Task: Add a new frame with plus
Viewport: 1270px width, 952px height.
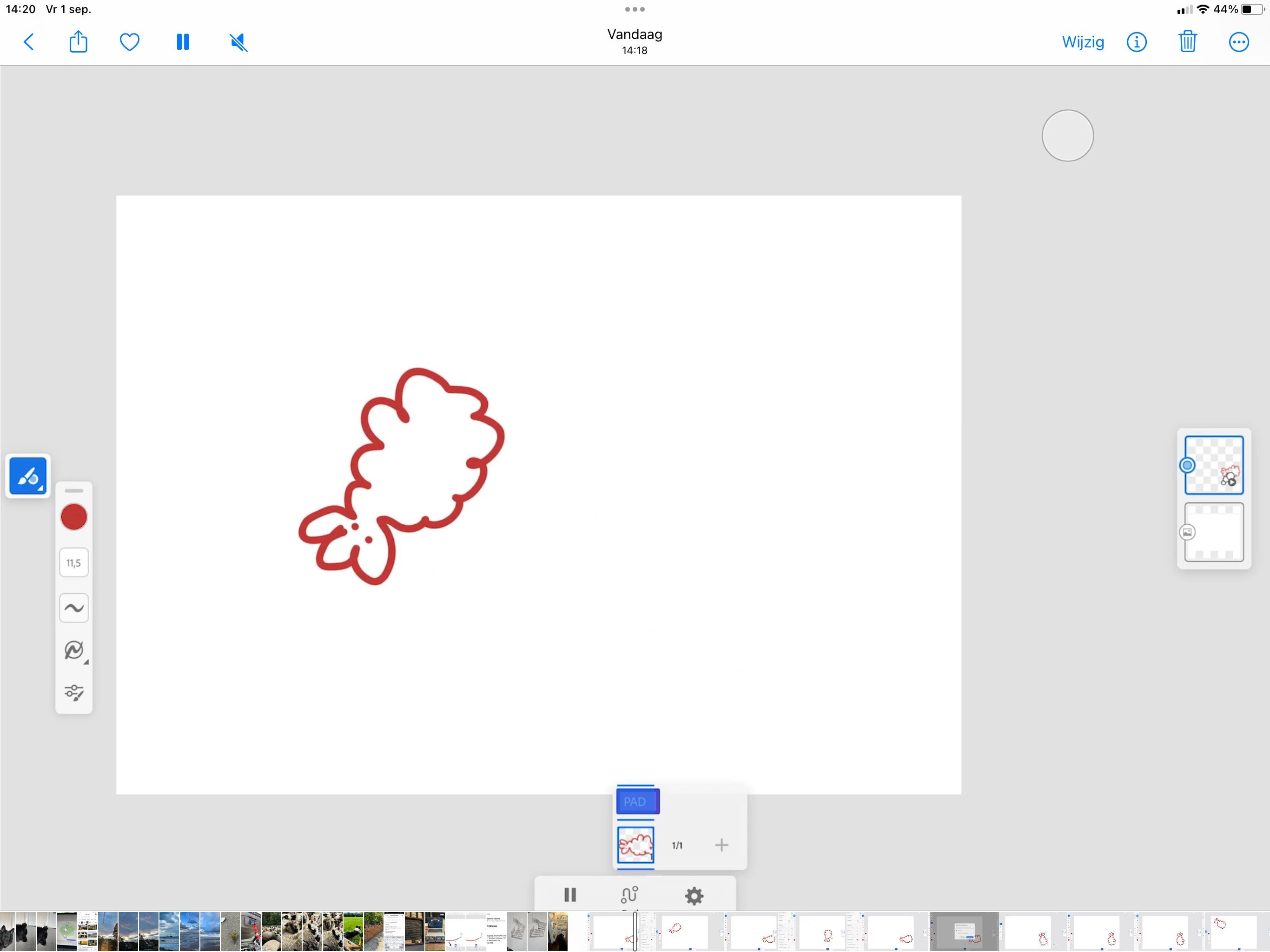Action: pos(721,845)
